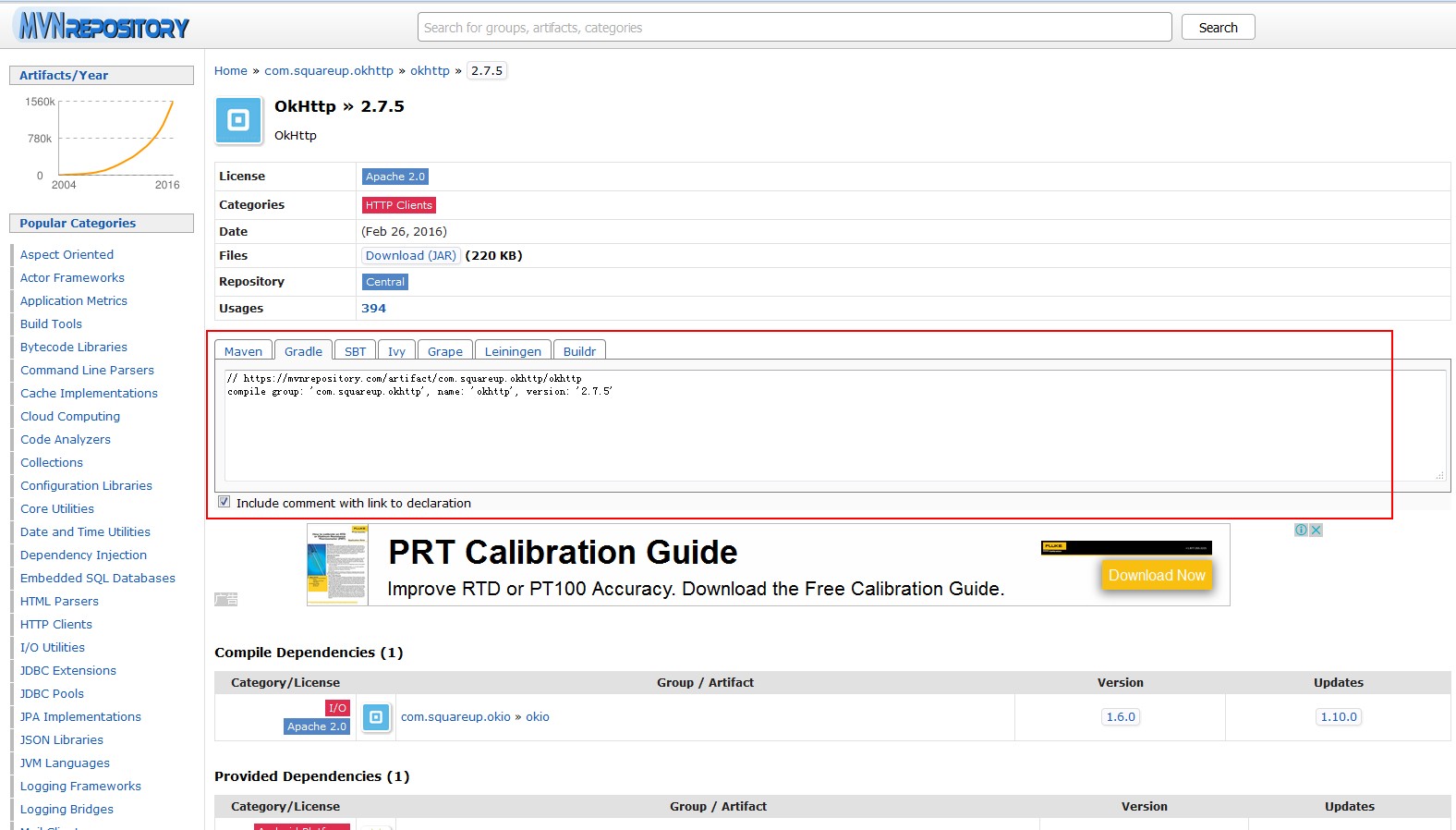
Task: Switch to the Ivy tab
Action: 396,351
